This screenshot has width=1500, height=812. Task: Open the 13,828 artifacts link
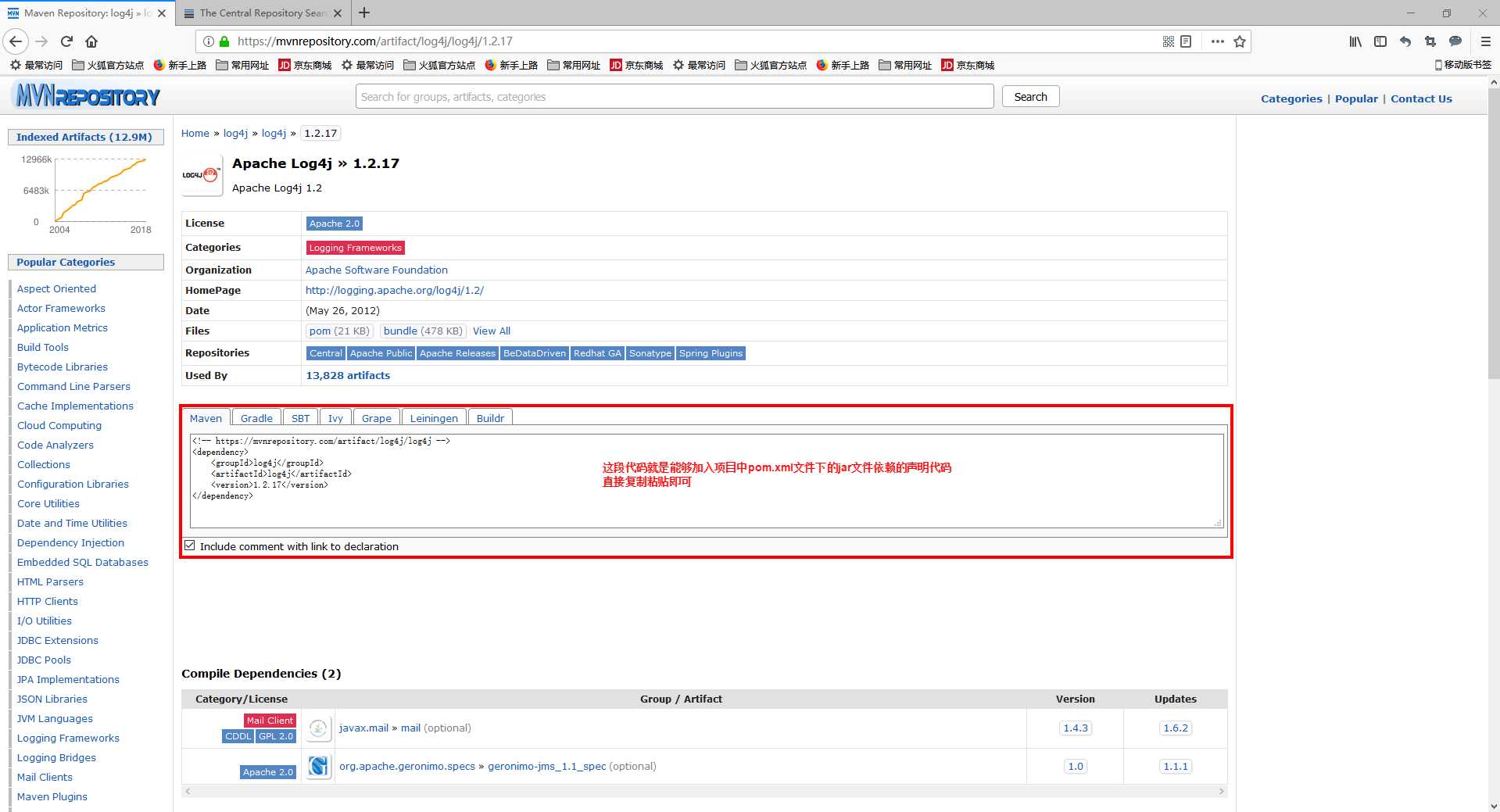pyautogui.click(x=348, y=375)
